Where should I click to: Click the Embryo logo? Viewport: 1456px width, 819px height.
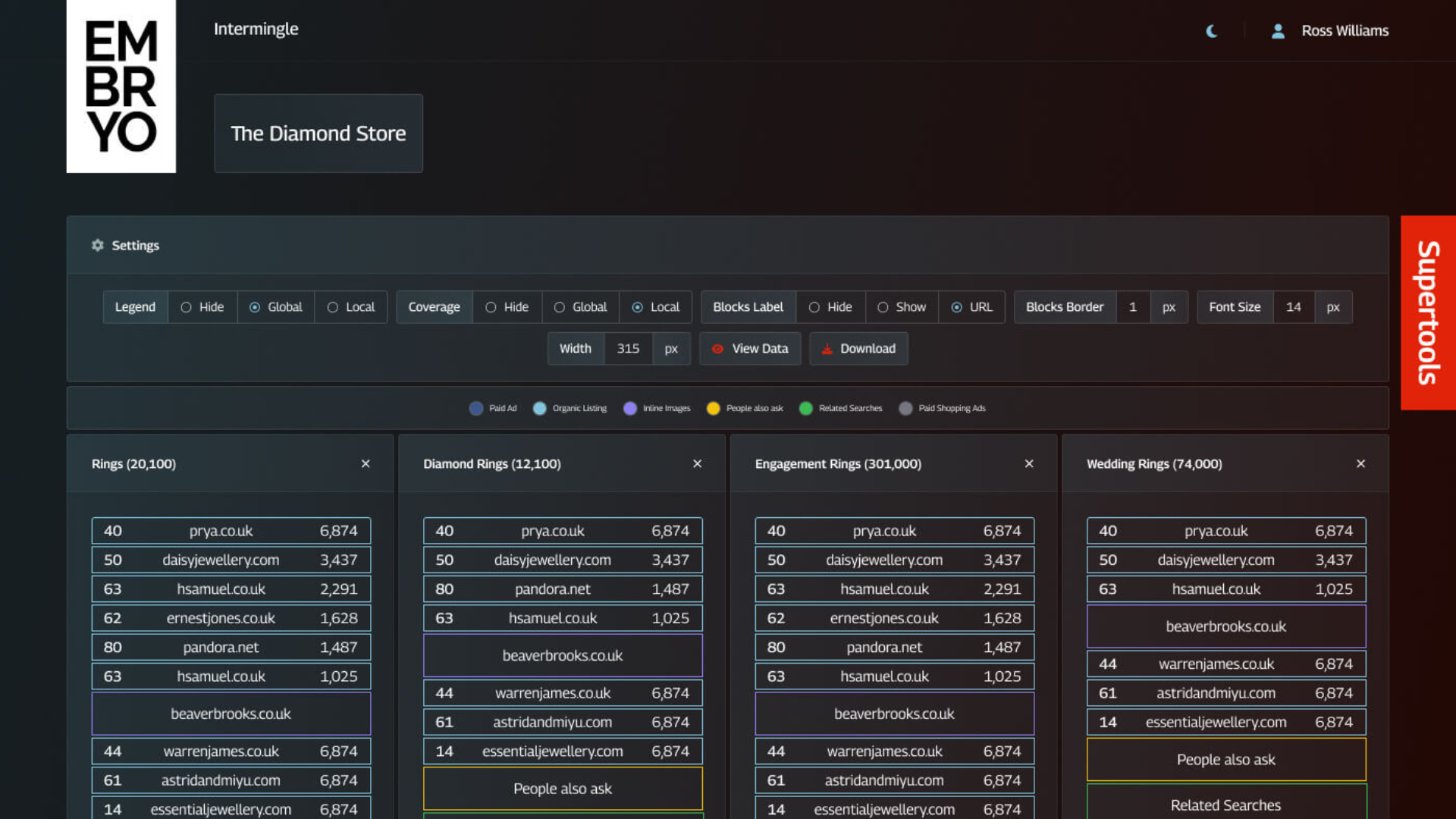(121, 86)
